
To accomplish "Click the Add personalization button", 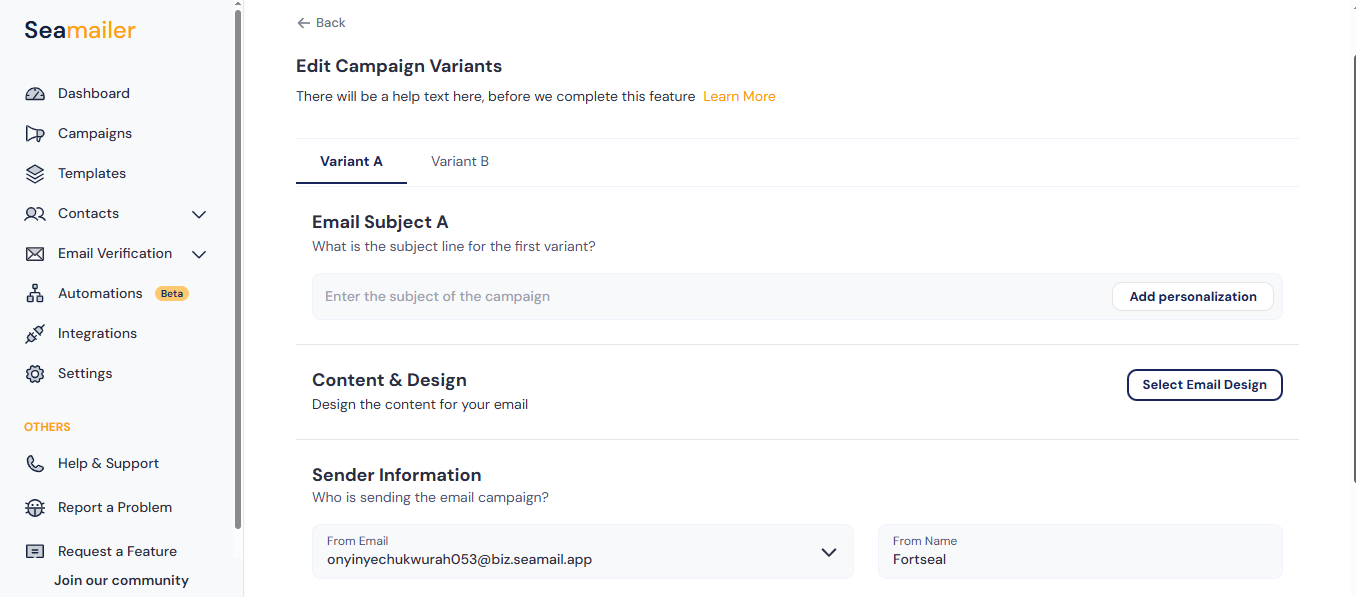I will (x=1192, y=297).
